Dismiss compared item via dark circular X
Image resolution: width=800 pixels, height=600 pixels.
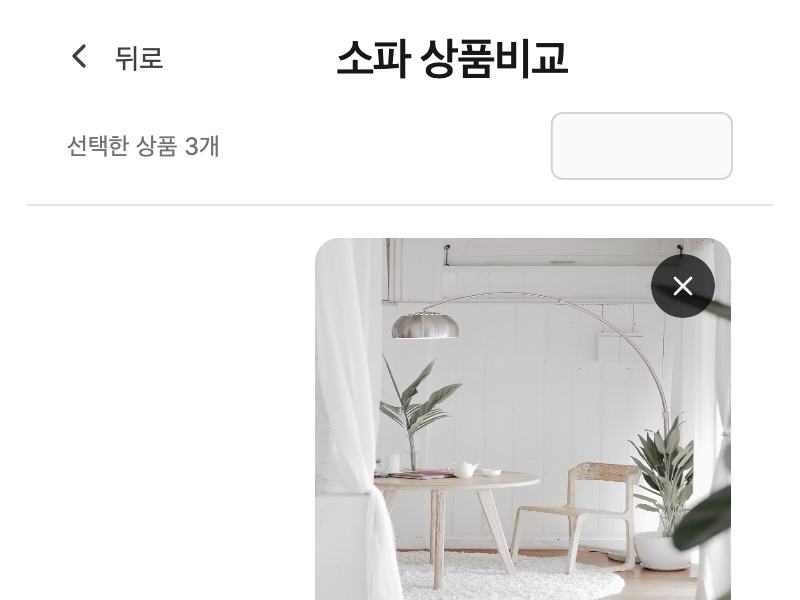point(683,286)
